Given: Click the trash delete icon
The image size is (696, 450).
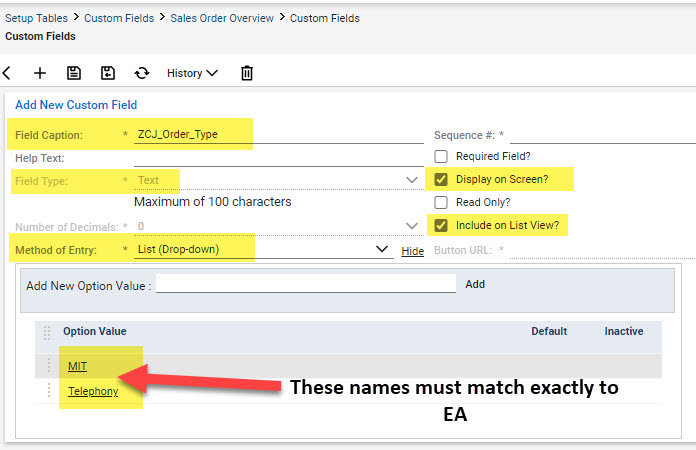Looking at the screenshot, I should pos(247,73).
